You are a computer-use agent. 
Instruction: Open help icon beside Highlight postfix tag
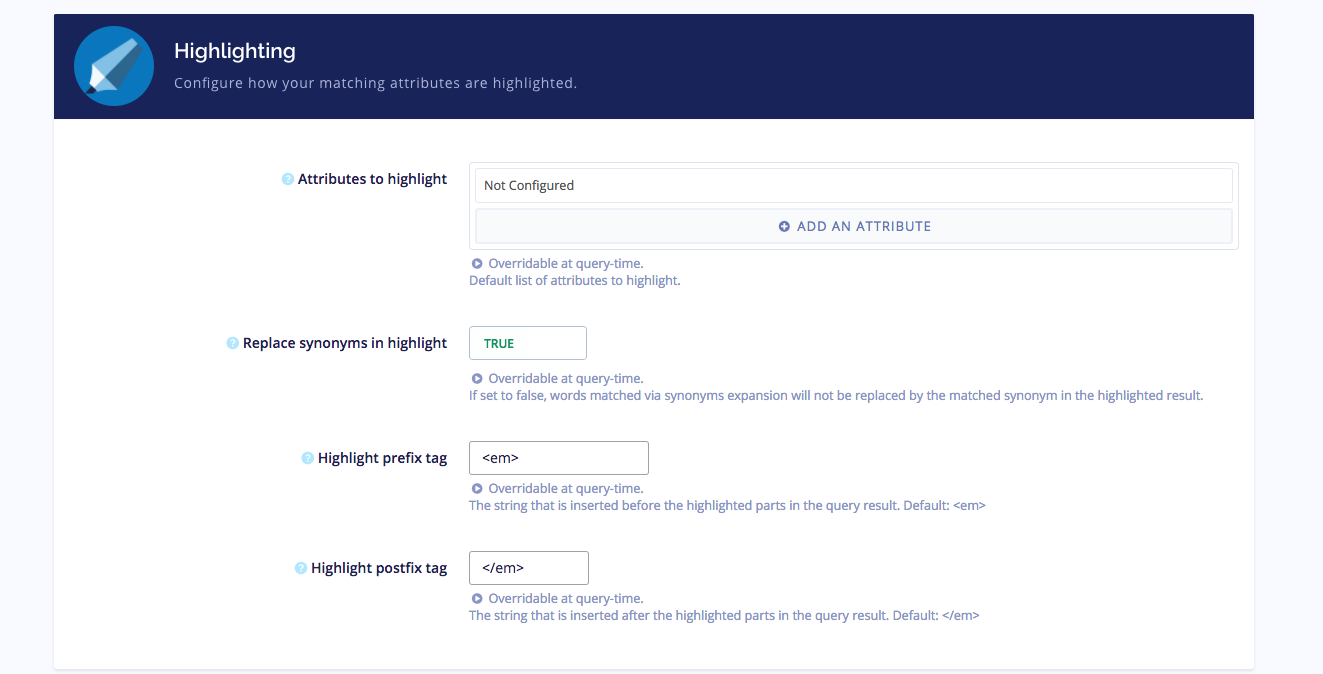[301, 568]
